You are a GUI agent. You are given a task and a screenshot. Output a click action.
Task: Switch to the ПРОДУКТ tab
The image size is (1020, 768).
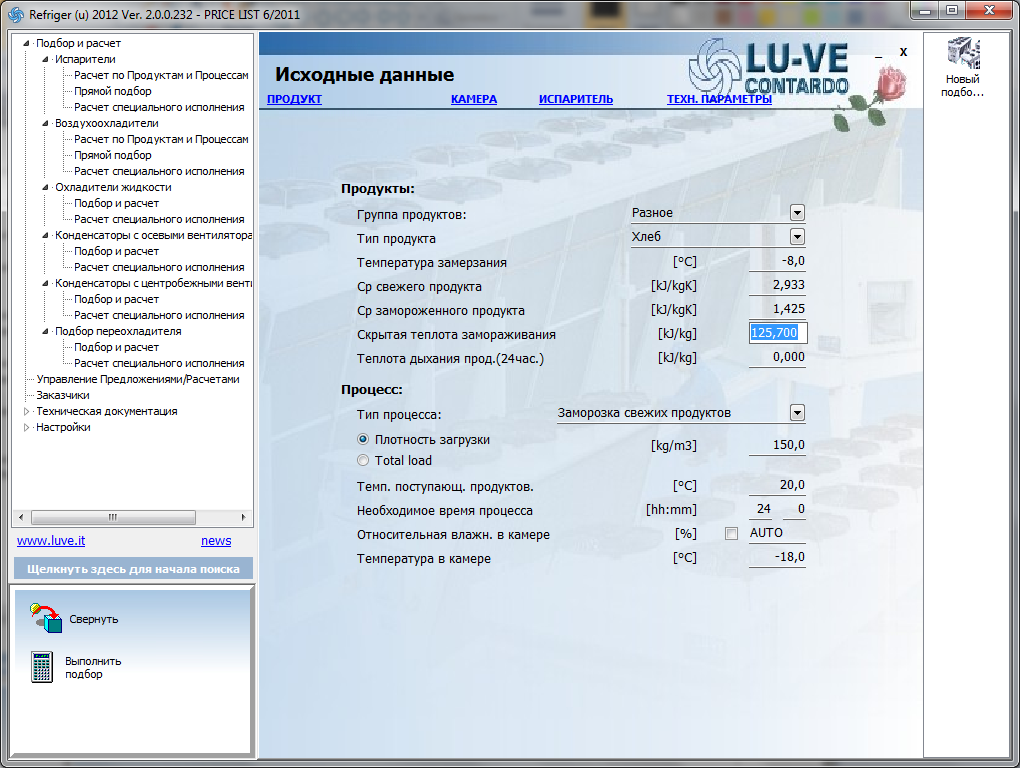(294, 99)
